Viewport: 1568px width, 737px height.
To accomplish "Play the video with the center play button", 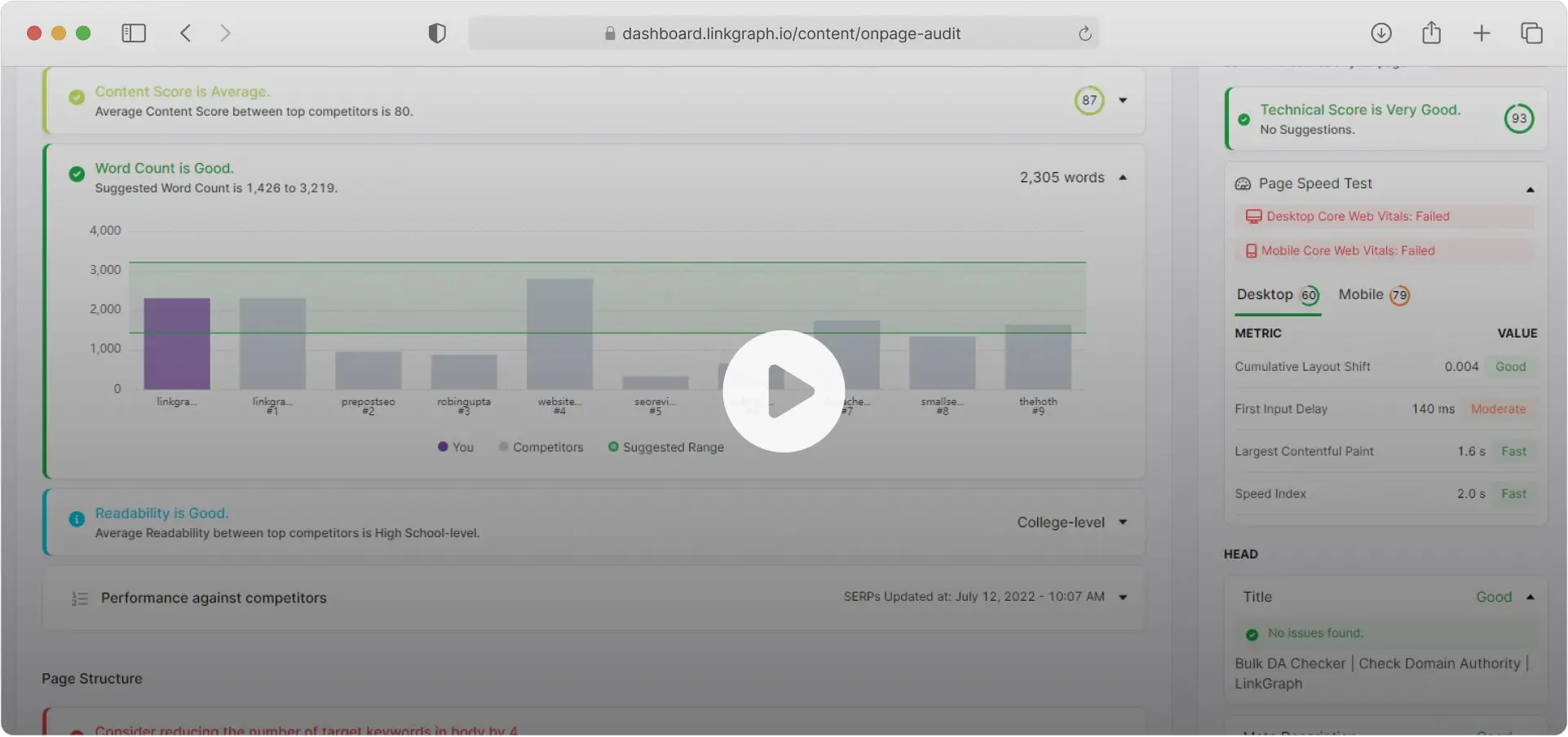I will 784,391.
